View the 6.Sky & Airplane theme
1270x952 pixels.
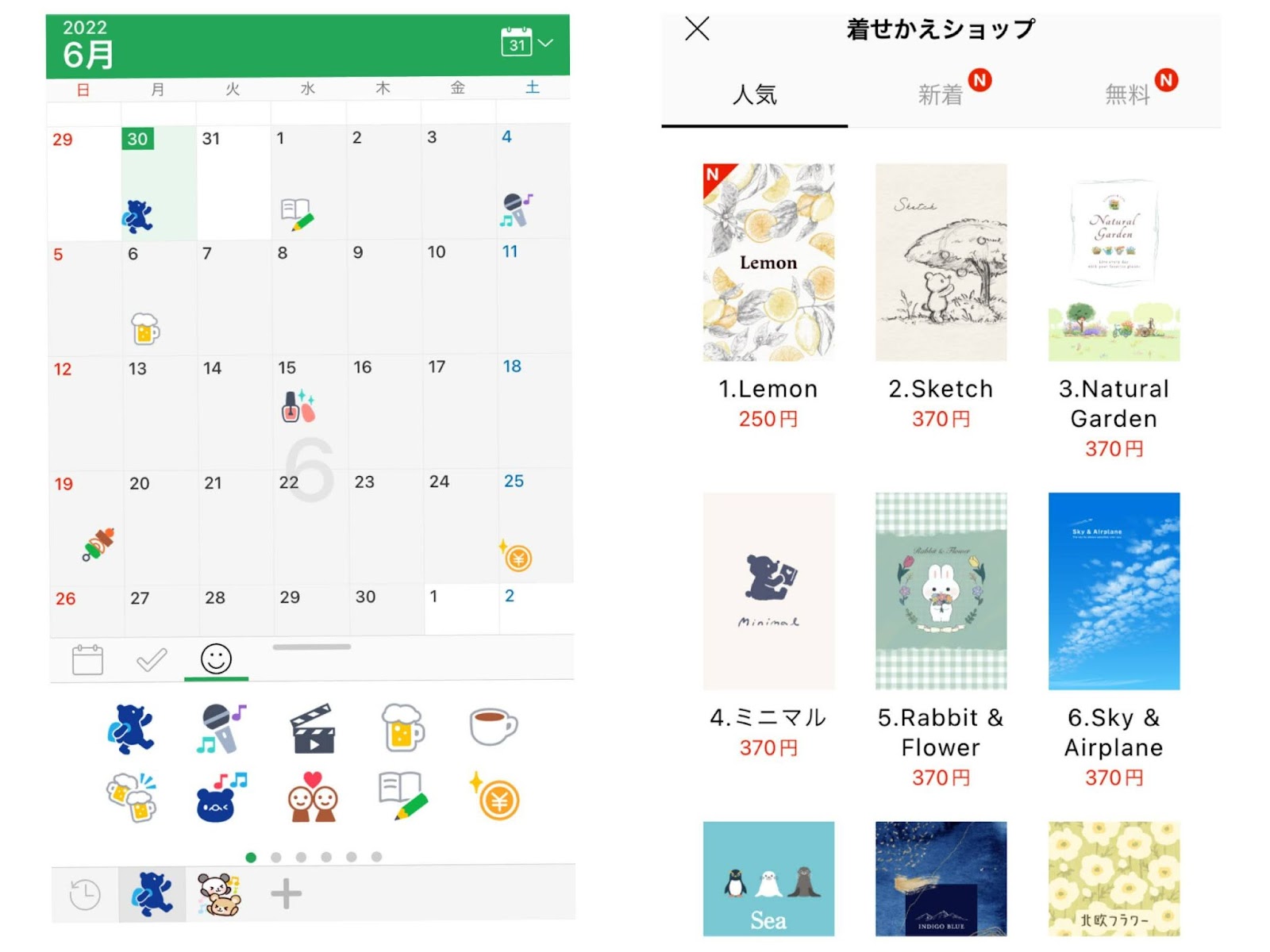[x=1114, y=591]
